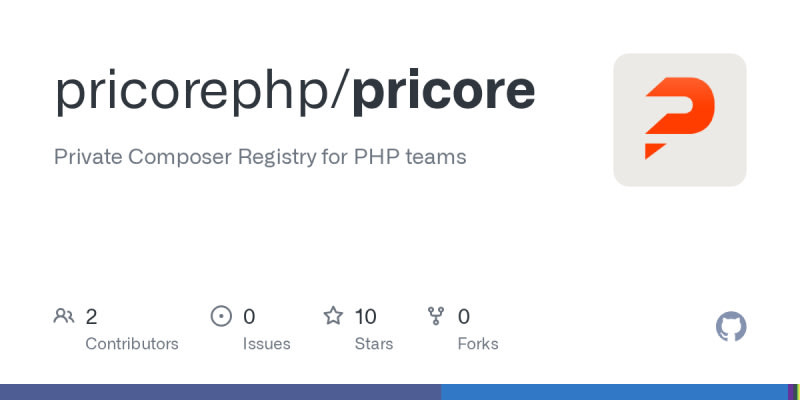Click the Forks branch icon

[436, 317]
